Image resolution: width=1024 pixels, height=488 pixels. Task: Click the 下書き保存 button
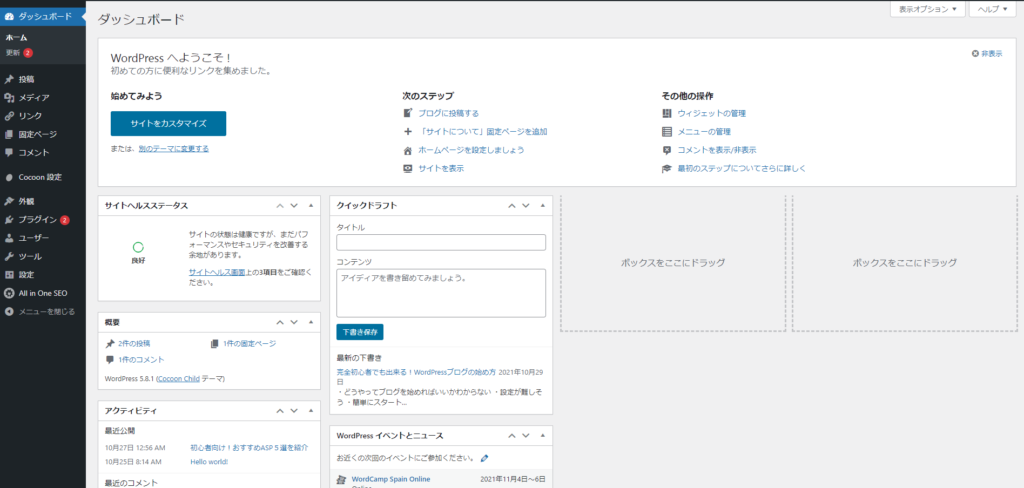point(360,332)
